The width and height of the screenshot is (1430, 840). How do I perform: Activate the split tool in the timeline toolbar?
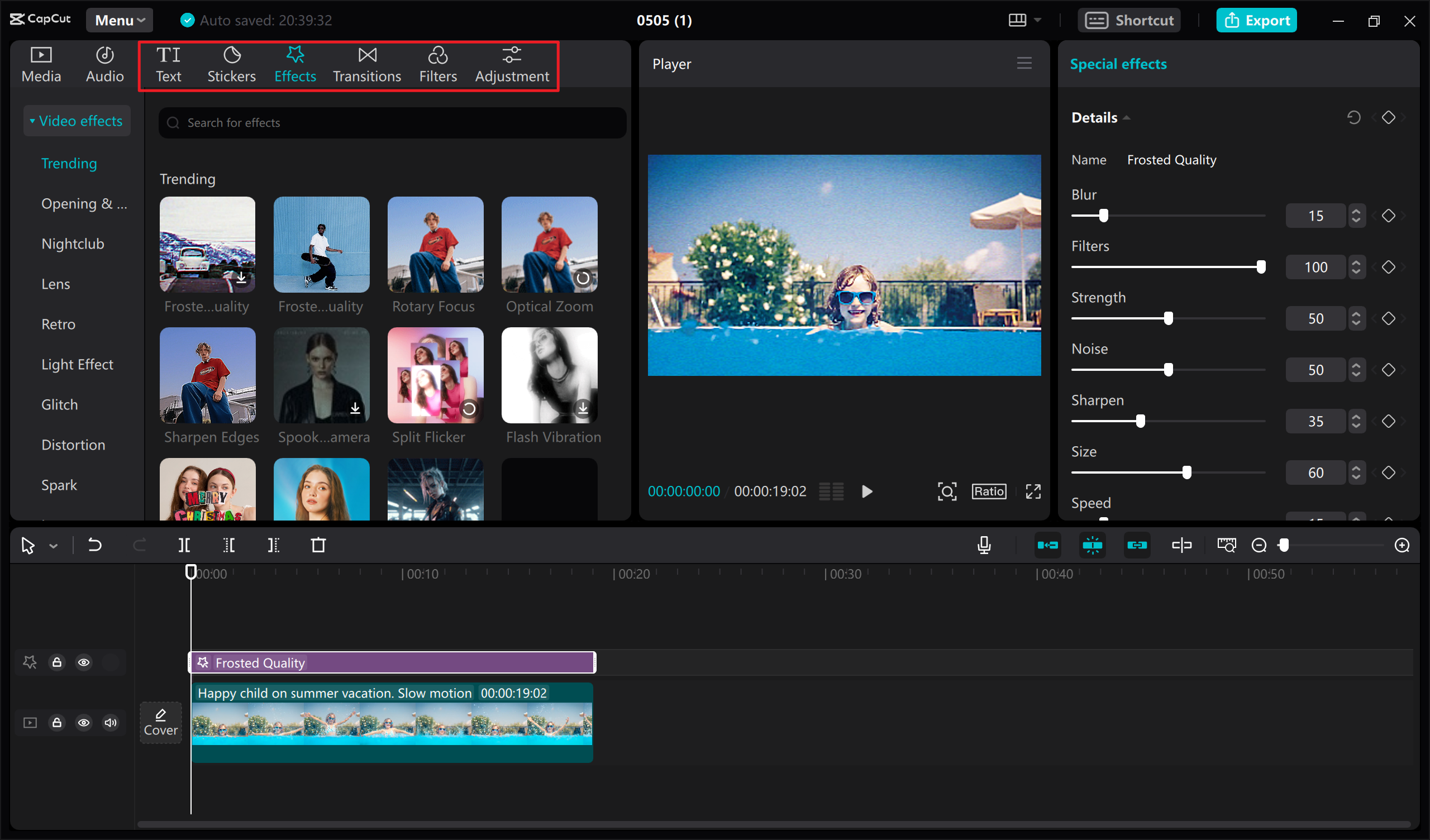tap(183, 545)
